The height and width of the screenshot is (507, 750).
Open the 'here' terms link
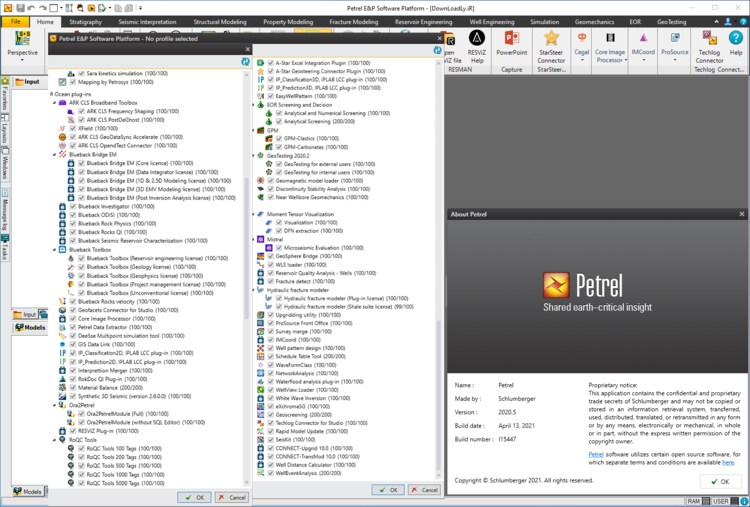pos(728,463)
